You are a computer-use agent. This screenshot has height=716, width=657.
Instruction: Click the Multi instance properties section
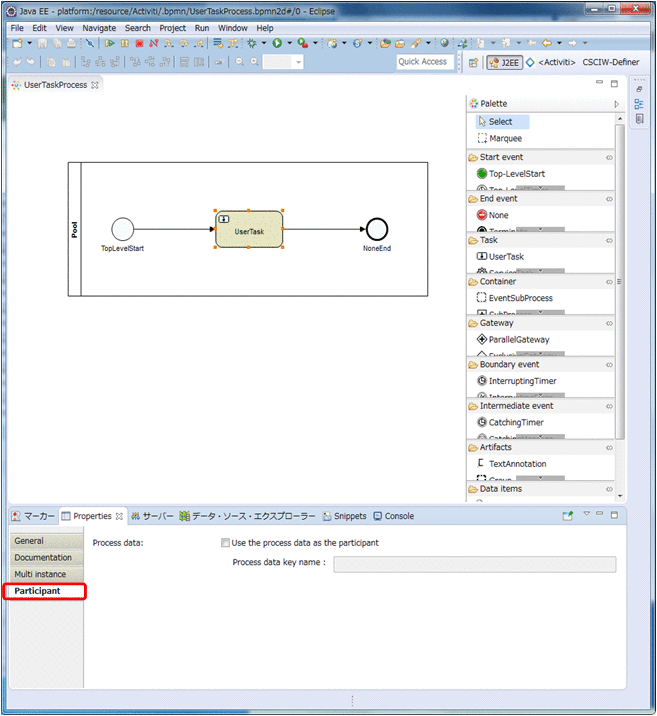40,574
